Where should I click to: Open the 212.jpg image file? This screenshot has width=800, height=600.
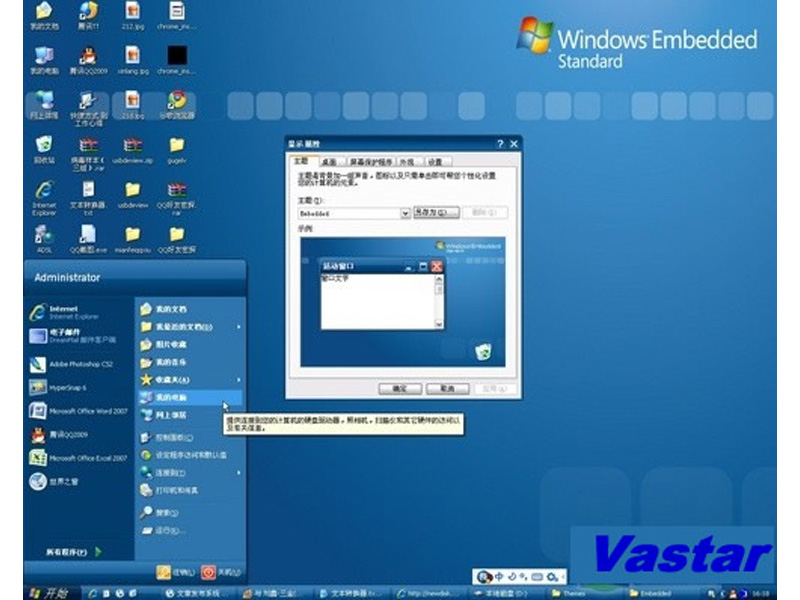133,16
